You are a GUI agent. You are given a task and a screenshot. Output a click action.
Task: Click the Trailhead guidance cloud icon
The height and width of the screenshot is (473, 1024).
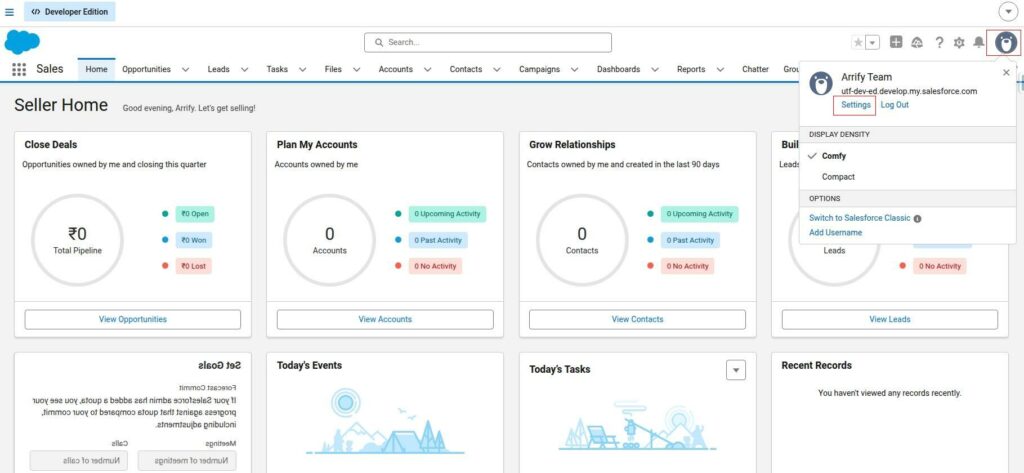point(917,42)
